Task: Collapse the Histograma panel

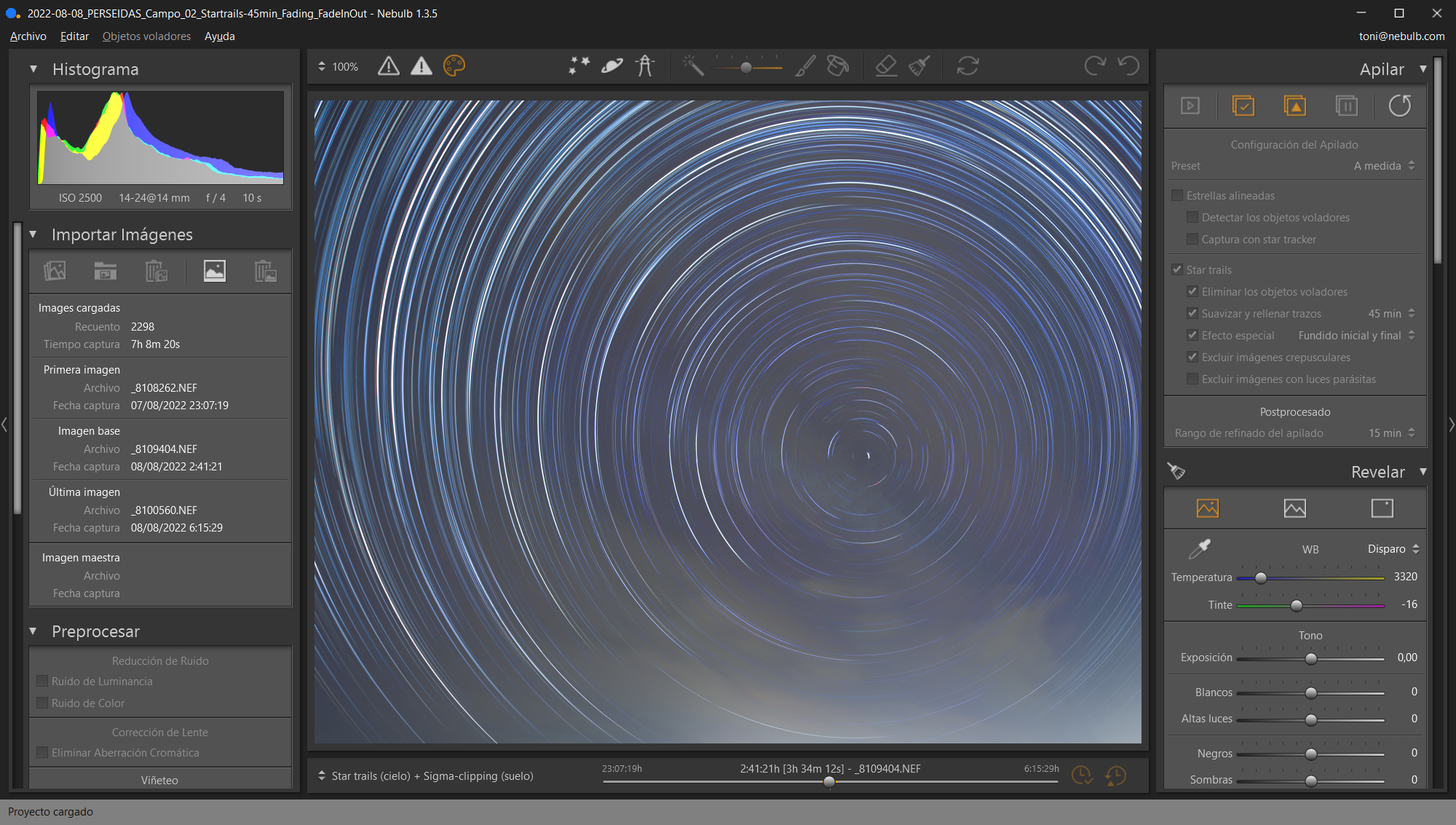Action: 33,69
